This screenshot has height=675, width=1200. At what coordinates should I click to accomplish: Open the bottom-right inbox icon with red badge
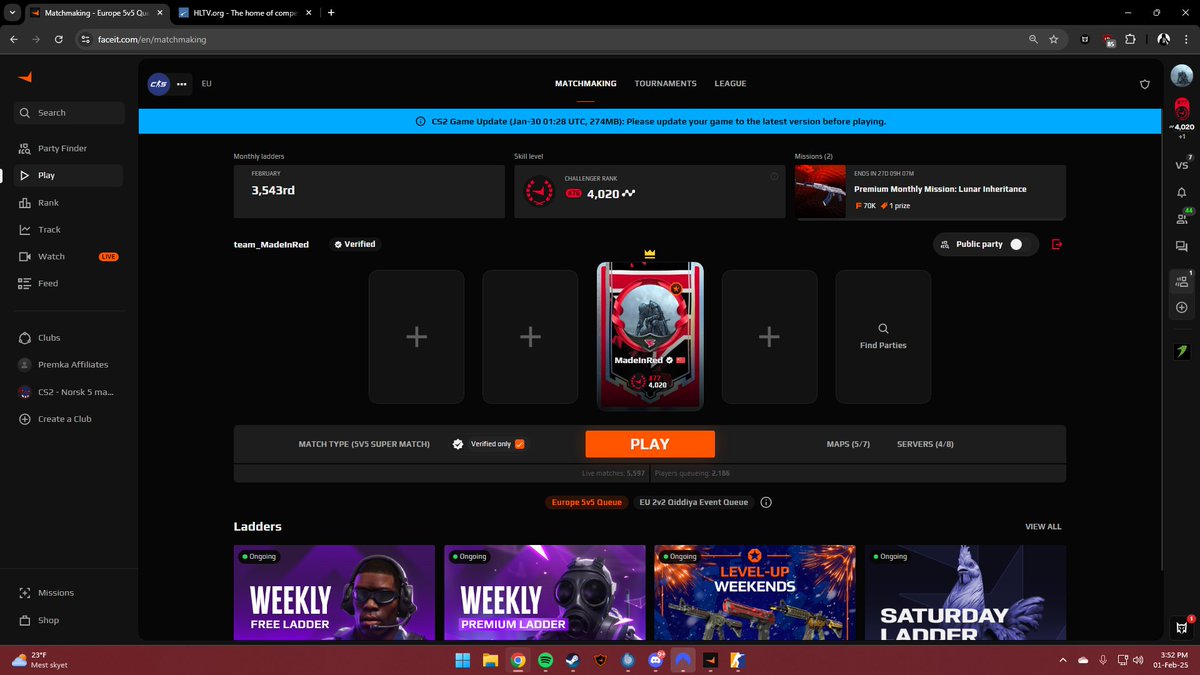click(x=1181, y=627)
